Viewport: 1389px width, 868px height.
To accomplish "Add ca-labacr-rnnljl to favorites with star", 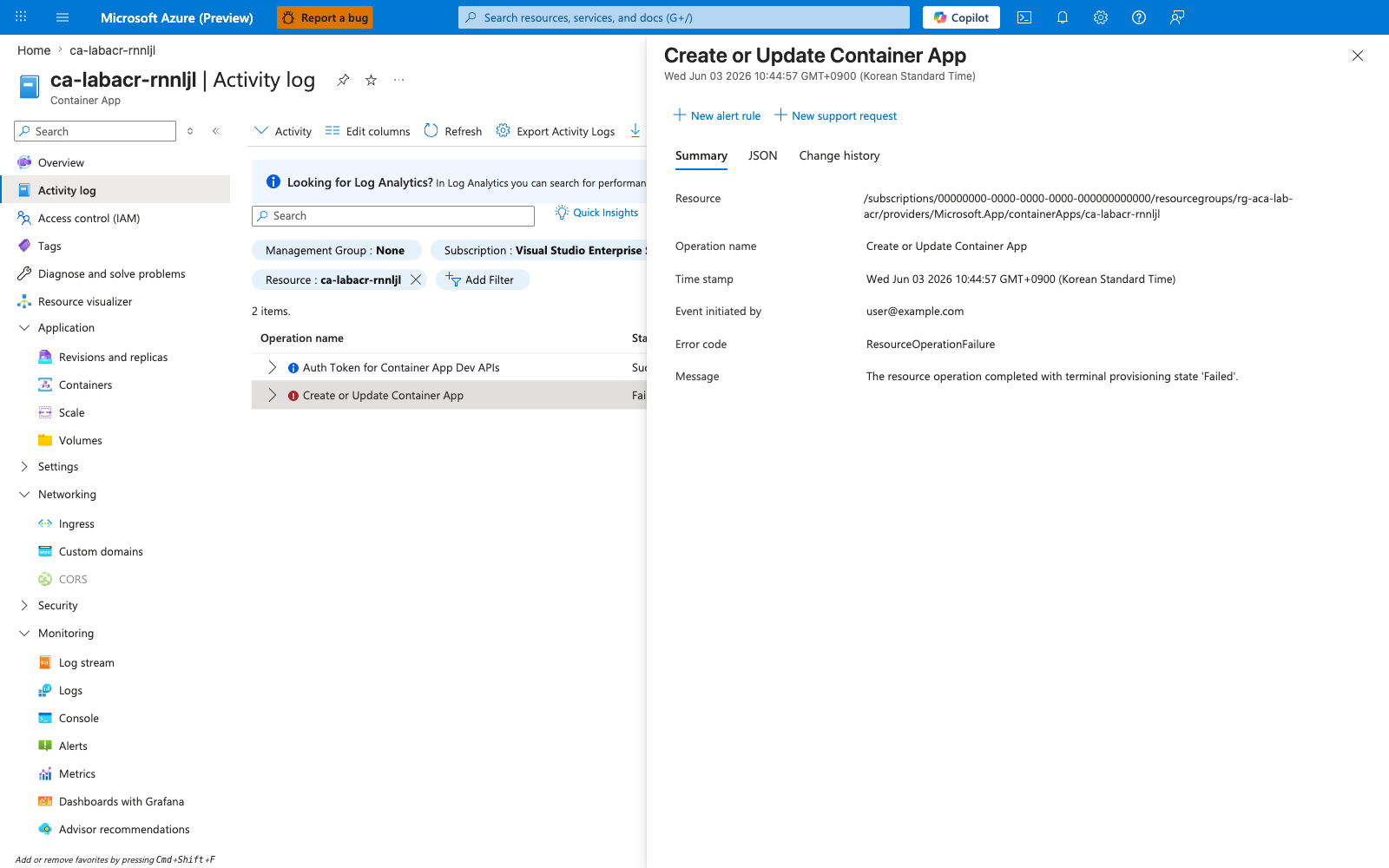I will coord(371,80).
